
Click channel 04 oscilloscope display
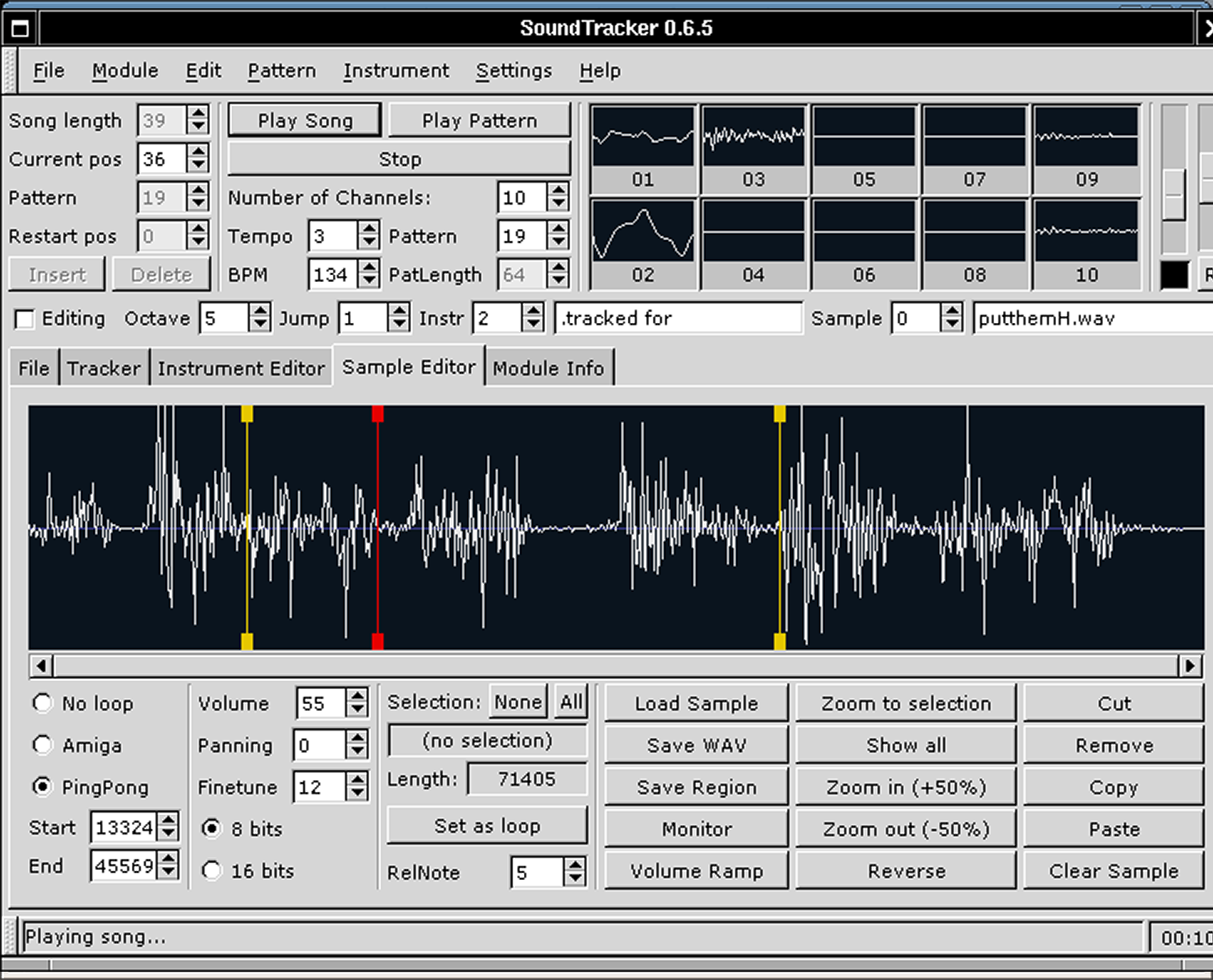coord(753,231)
